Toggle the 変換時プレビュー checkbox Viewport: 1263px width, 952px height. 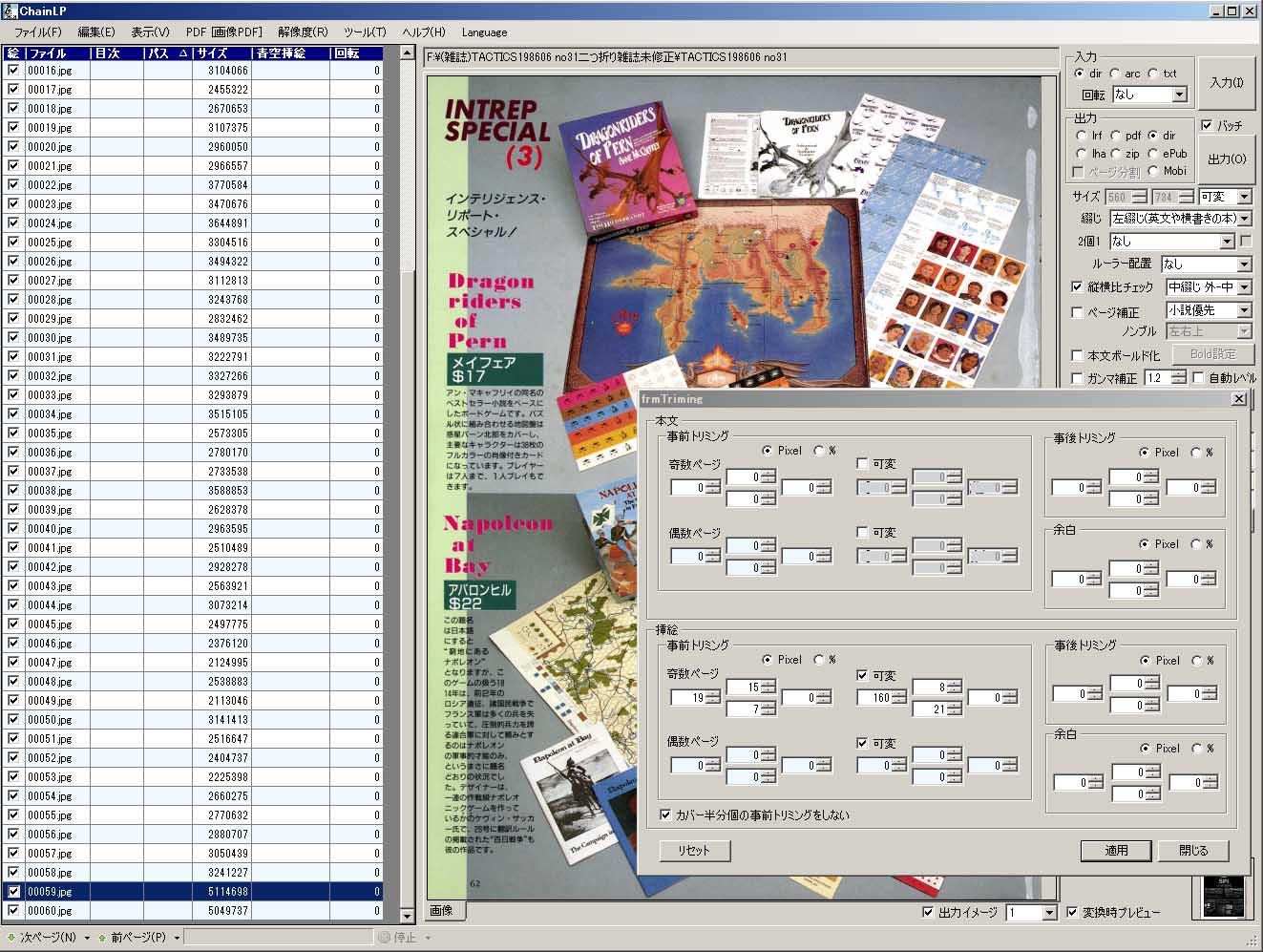tap(1071, 912)
